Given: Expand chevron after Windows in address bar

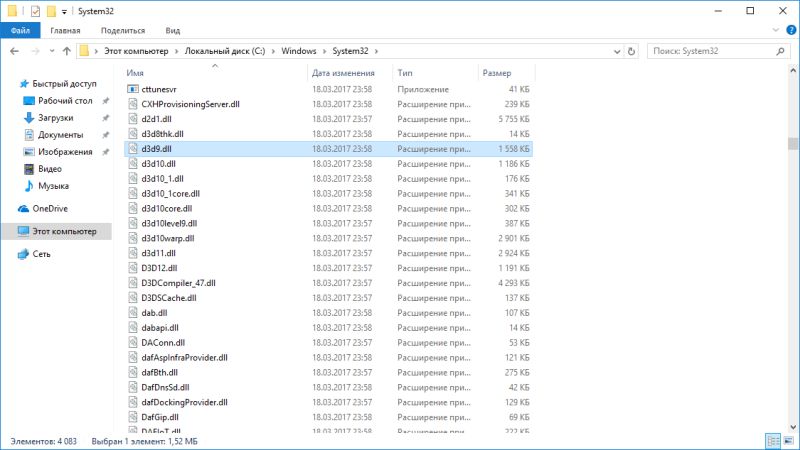Looking at the screenshot, I should (324, 51).
